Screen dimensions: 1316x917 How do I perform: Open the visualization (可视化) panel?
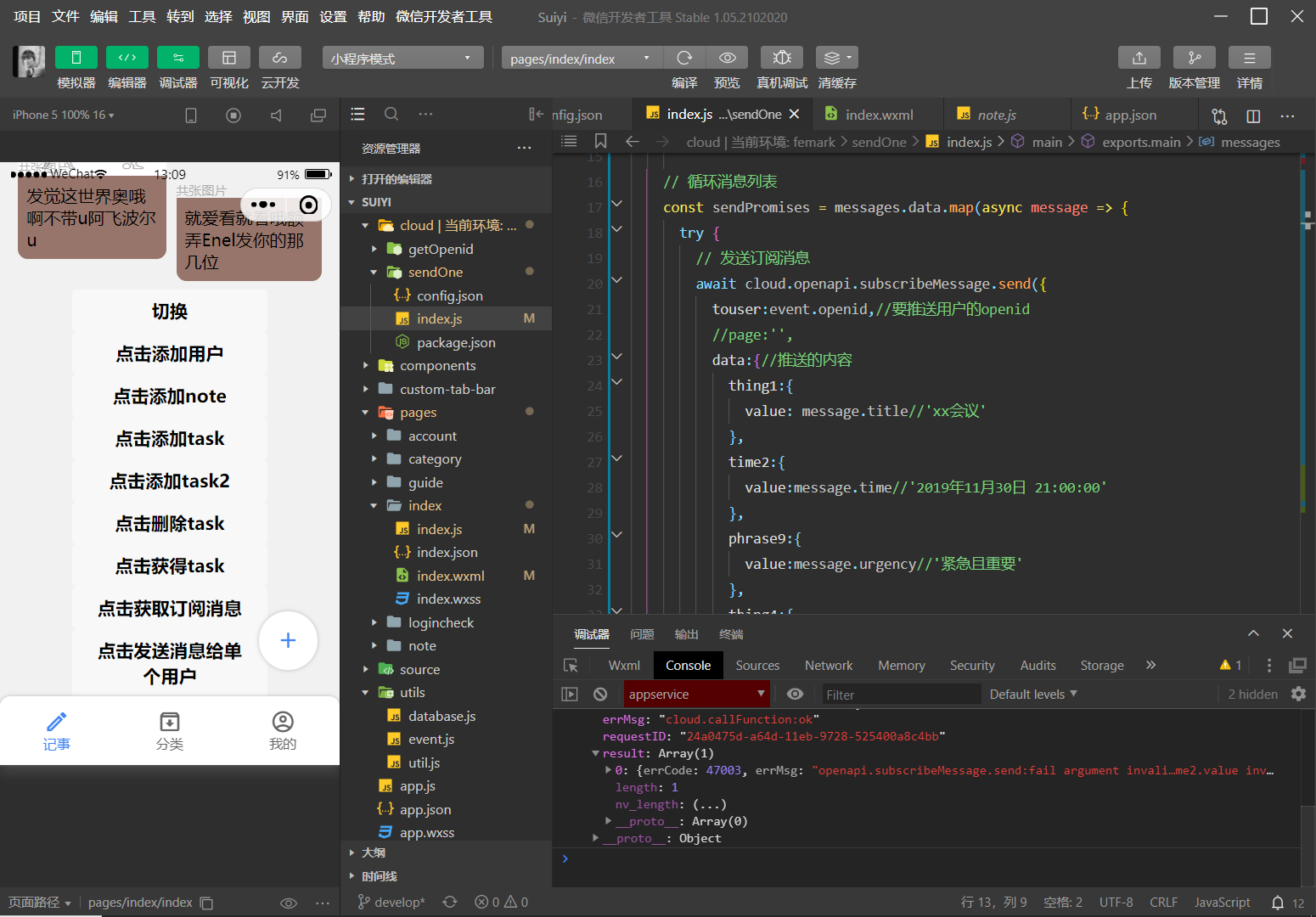pos(229,58)
